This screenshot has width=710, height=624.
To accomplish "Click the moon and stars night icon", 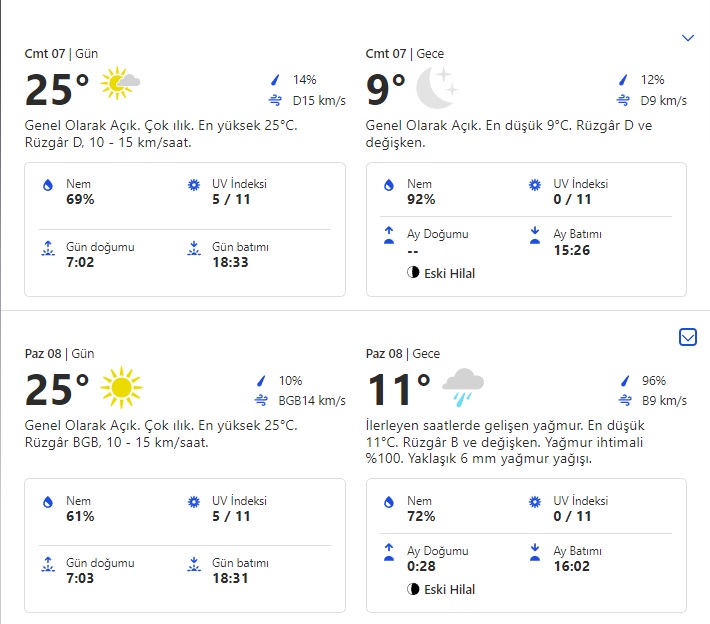I will (437, 90).
